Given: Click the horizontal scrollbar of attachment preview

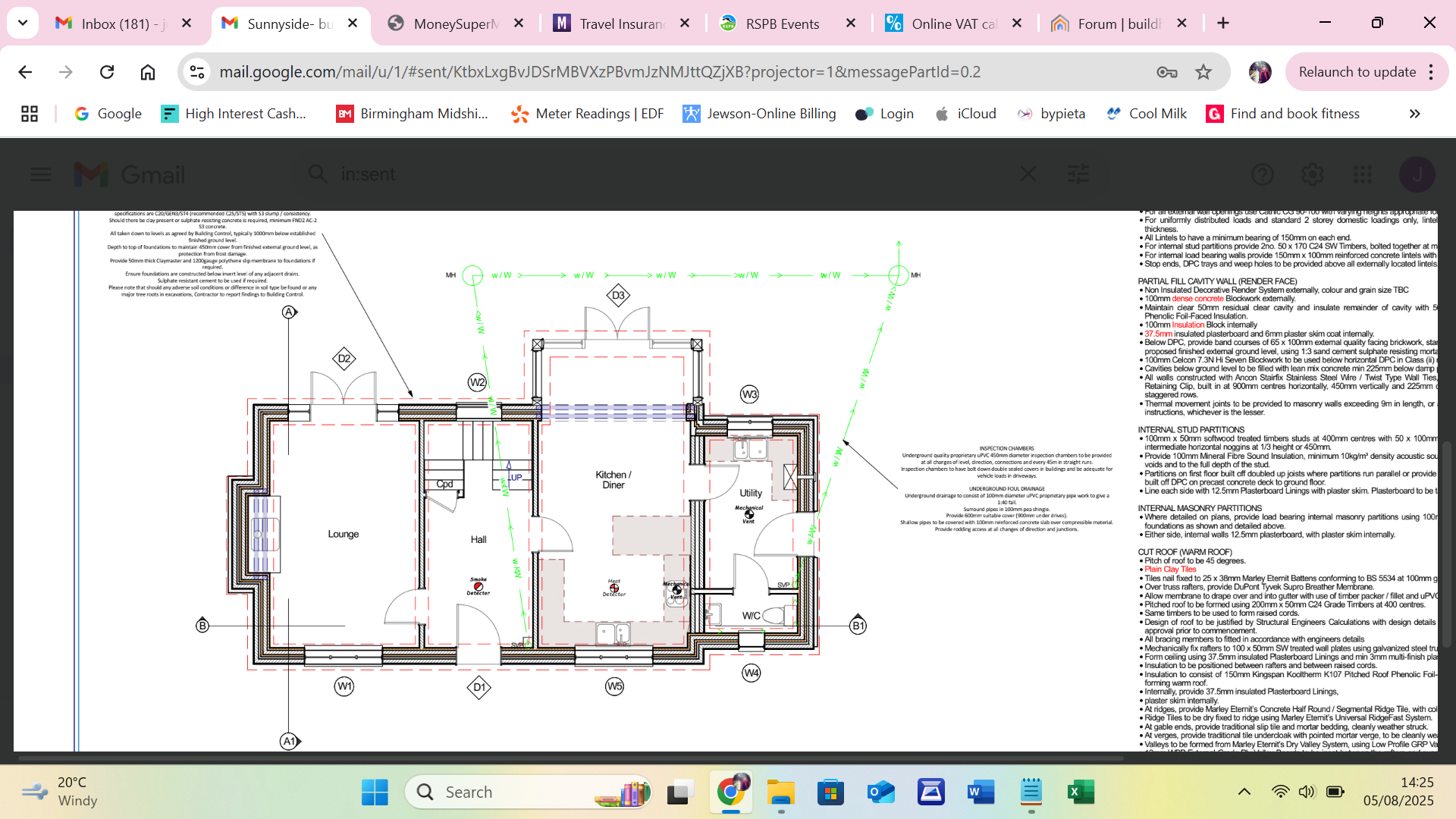Looking at the screenshot, I should click(570, 758).
